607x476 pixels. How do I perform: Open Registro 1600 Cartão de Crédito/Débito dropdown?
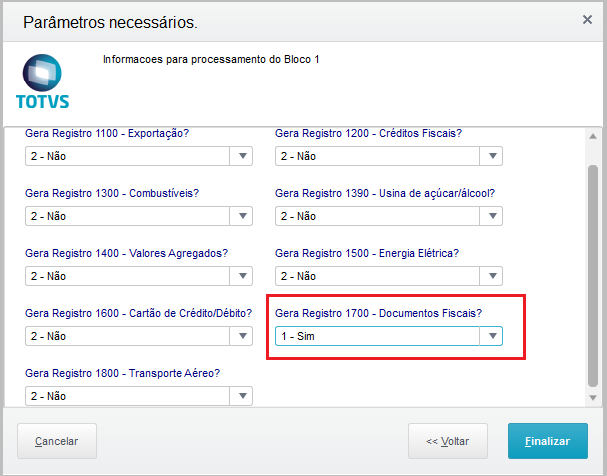242,336
